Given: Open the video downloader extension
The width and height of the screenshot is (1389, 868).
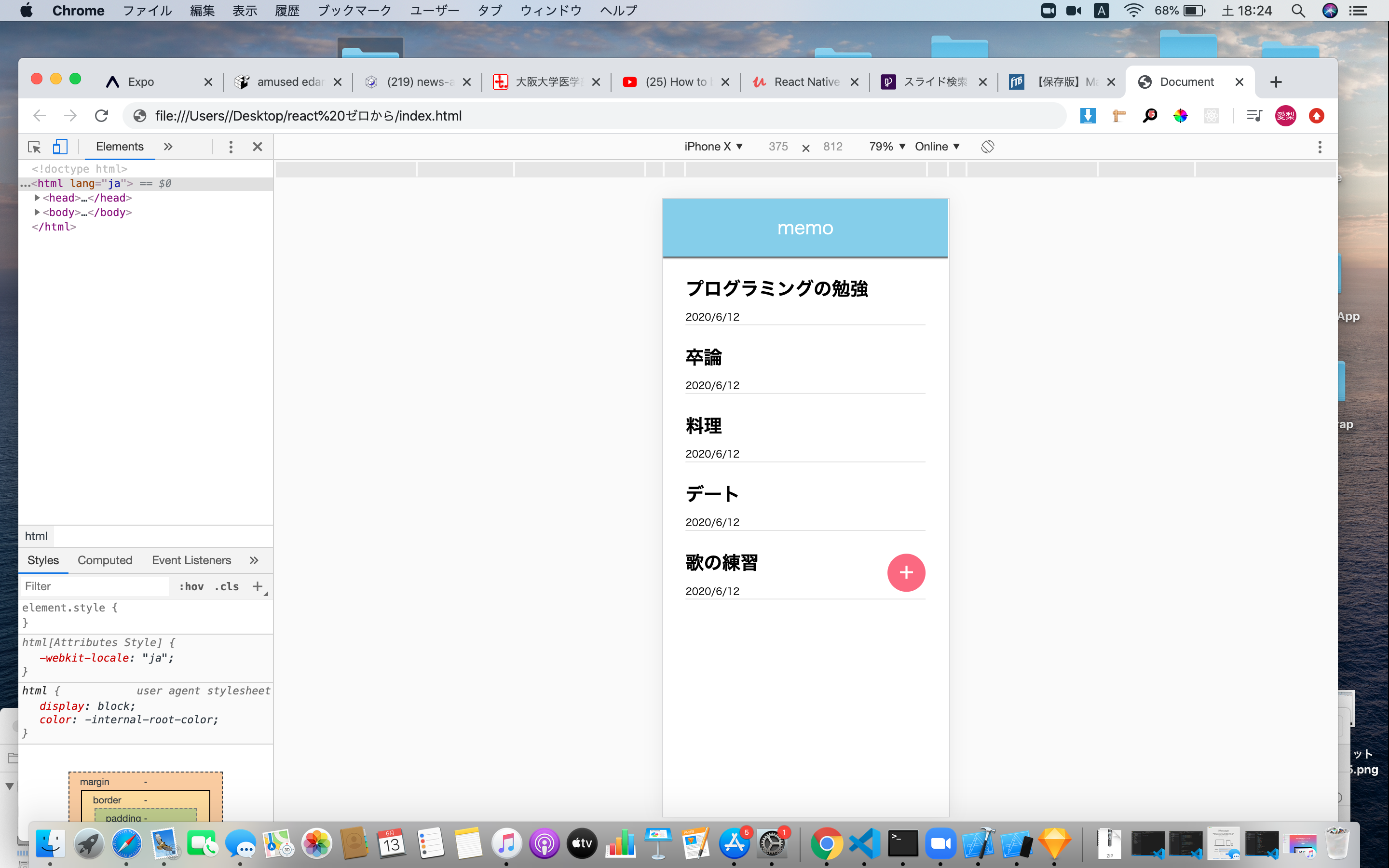Looking at the screenshot, I should 1088,115.
